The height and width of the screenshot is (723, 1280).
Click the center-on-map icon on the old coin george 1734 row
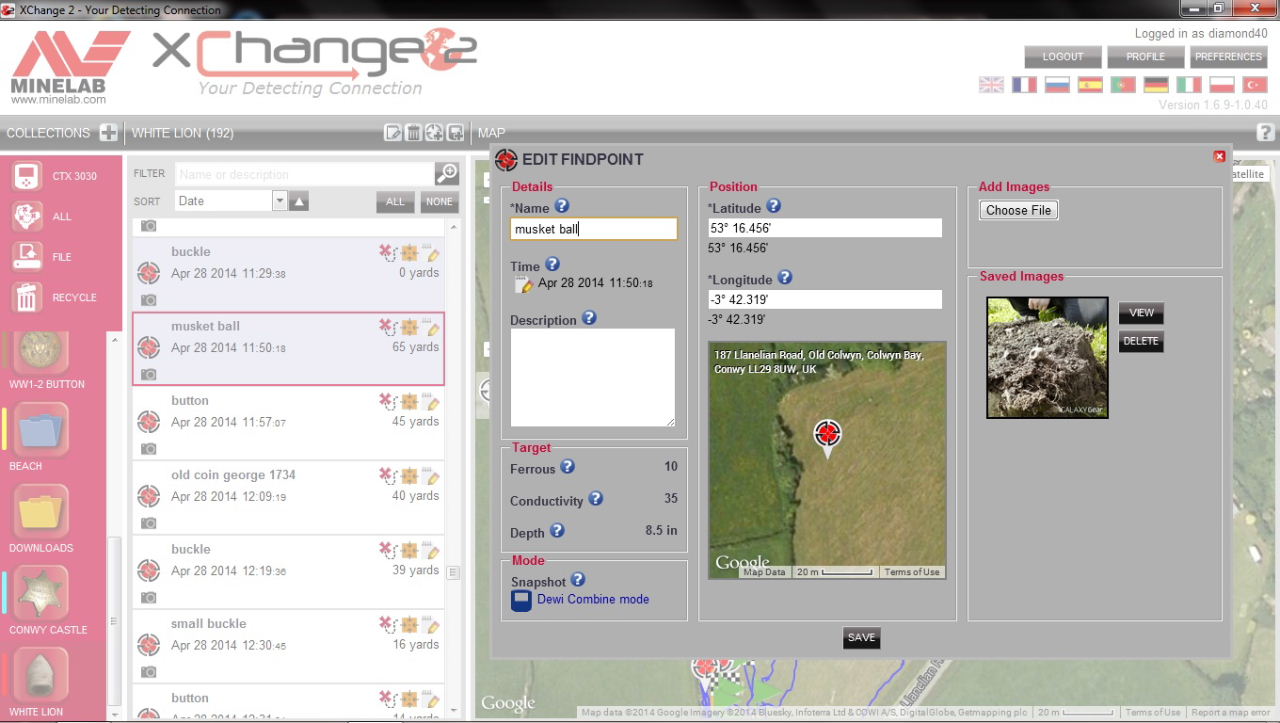tap(410, 476)
